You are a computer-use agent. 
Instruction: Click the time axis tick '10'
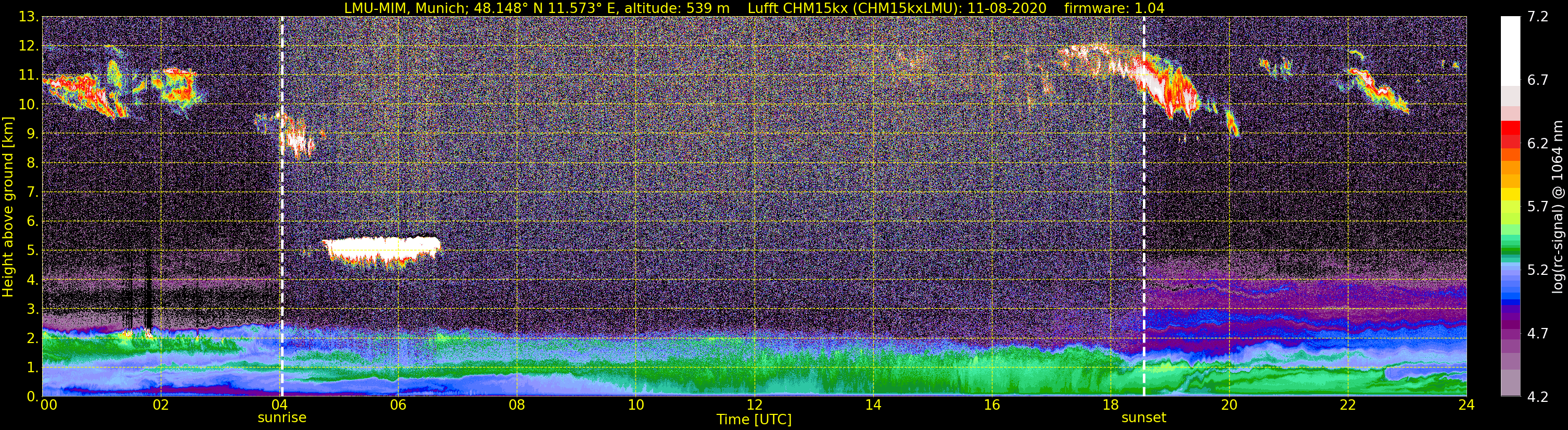[x=635, y=405]
